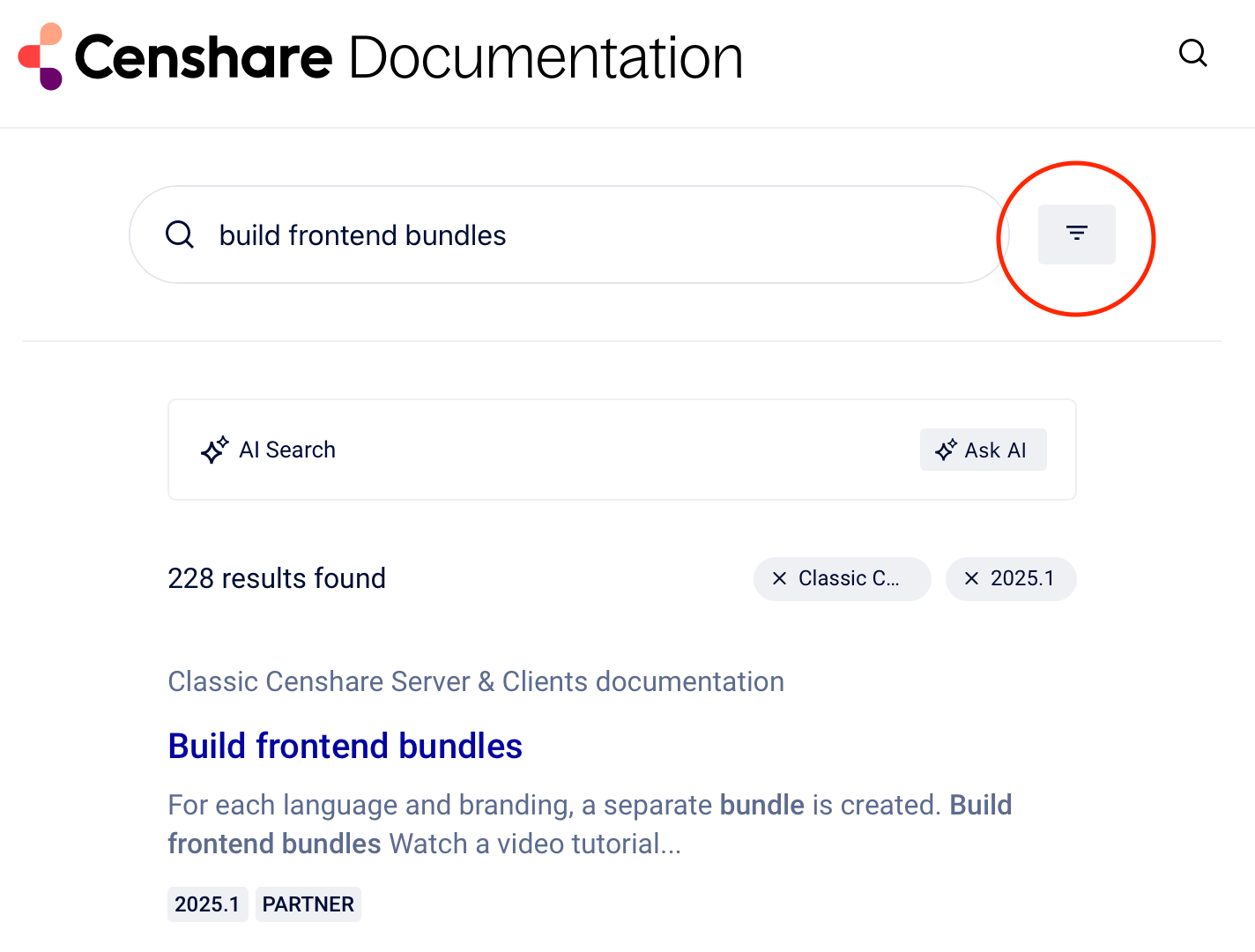Open the search filter options button
This screenshot has width=1255, height=952.
pyautogui.click(x=1076, y=234)
